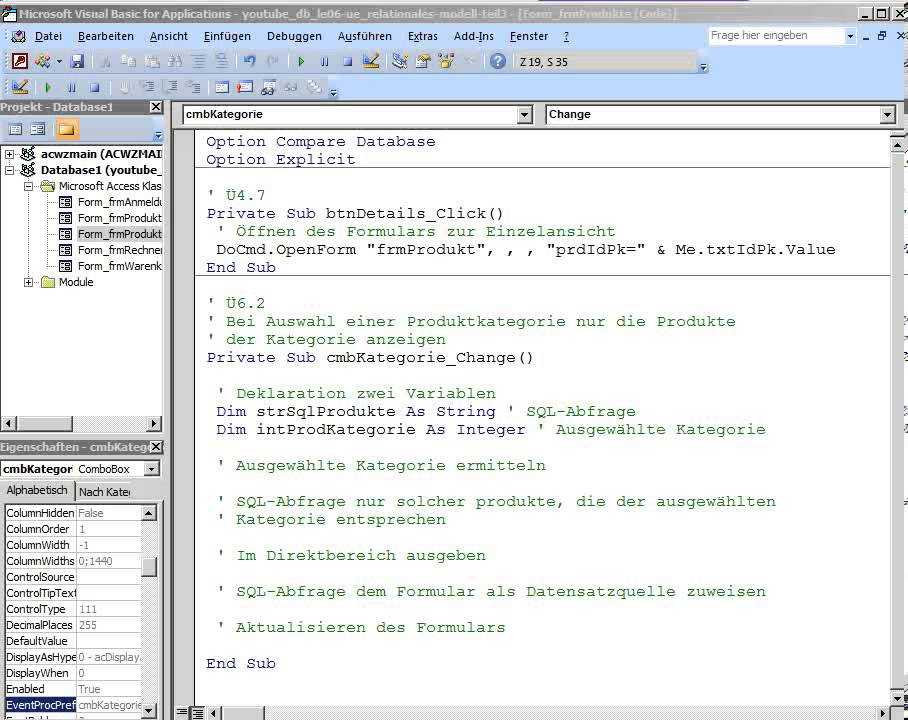The width and height of the screenshot is (908, 720).
Task: Click the Step Over icon
Action: tap(171, 87)
